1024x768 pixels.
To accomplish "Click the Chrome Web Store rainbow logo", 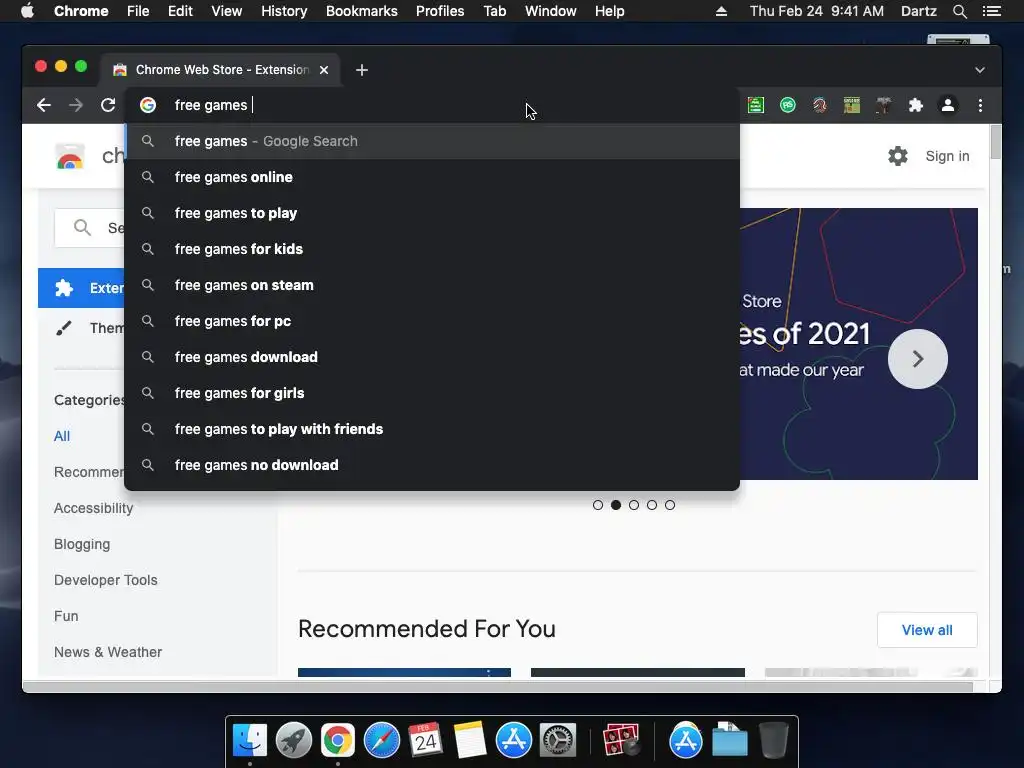I will click(70, 157).
